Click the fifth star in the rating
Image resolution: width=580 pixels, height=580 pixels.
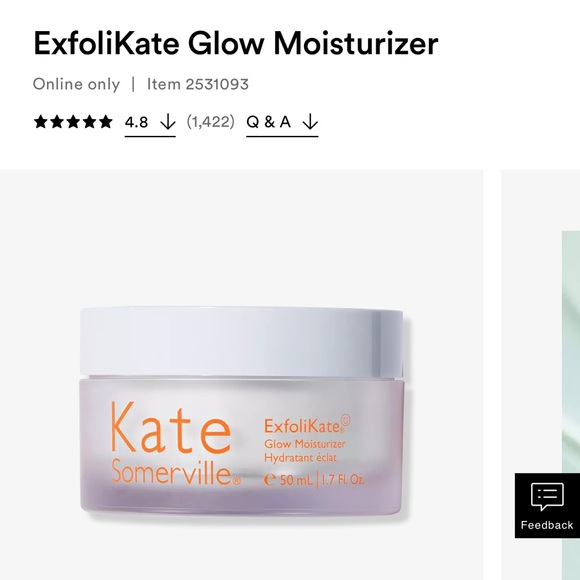[x=105, y=122]
